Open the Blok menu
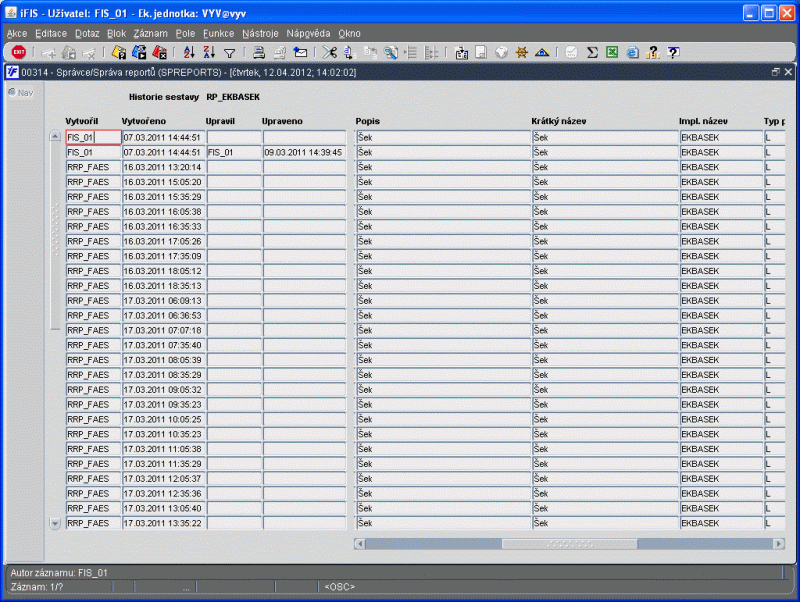The height and width of the screenshot is (602, 800). 116,33
